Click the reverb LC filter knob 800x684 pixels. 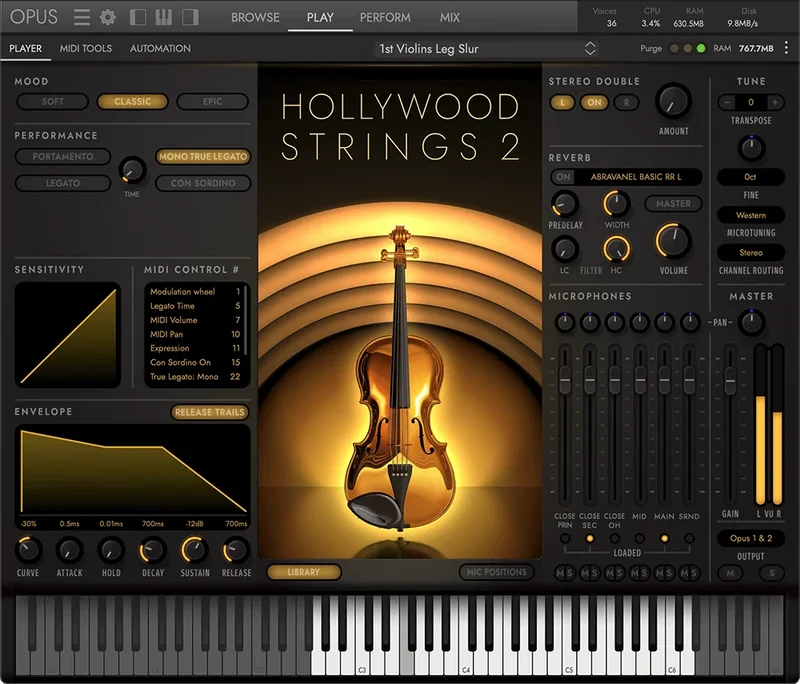pyautogui.click(x=564, y=249)
